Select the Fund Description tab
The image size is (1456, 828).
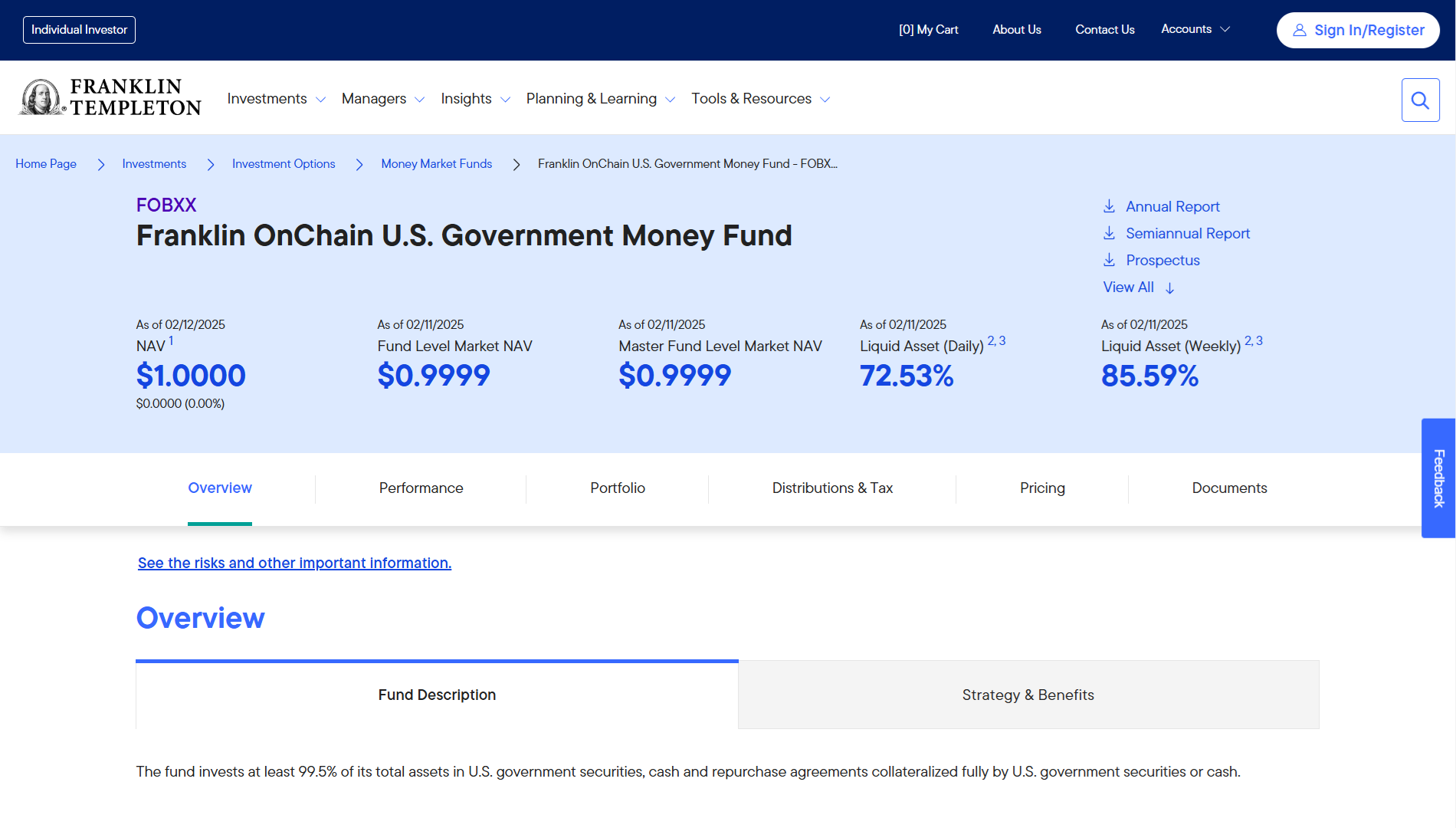437,695
